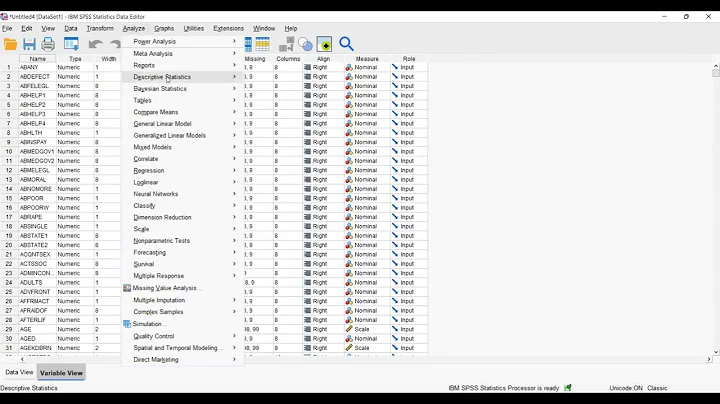Image resolution: width=720 pixels, height=404 pixels.
Task: Click the Role column header
Action: click(x=409, y=59)
